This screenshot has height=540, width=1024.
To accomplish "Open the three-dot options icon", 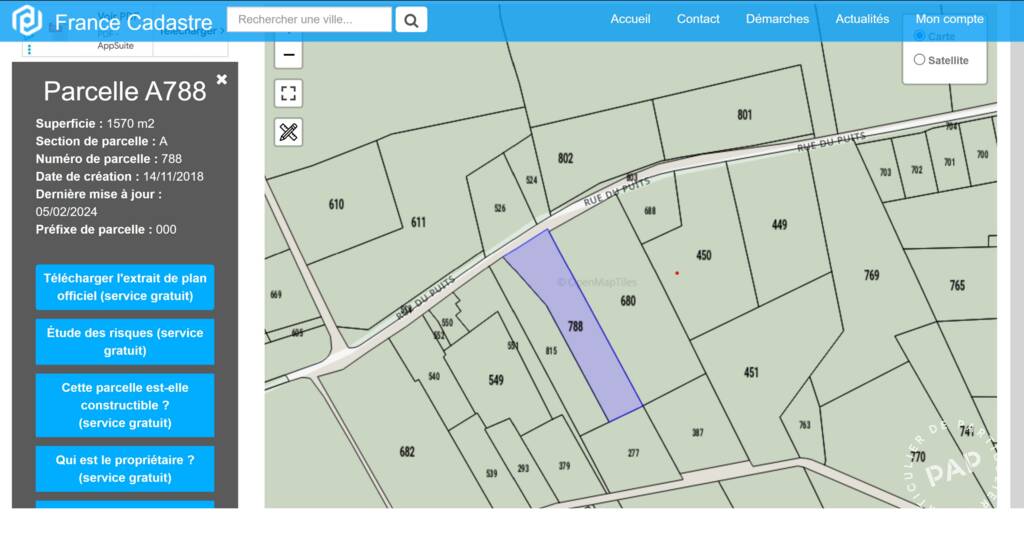I will [29, 50].
